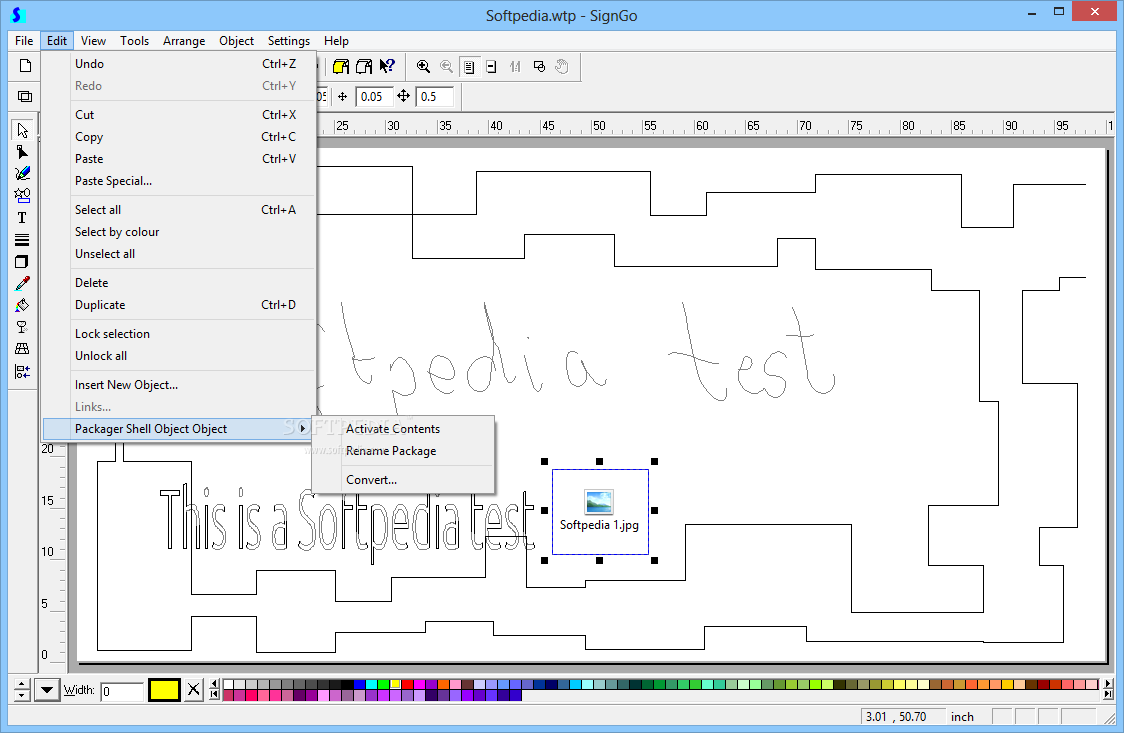Select the align objects tool
1124x733 pixels.
point(22,371)
